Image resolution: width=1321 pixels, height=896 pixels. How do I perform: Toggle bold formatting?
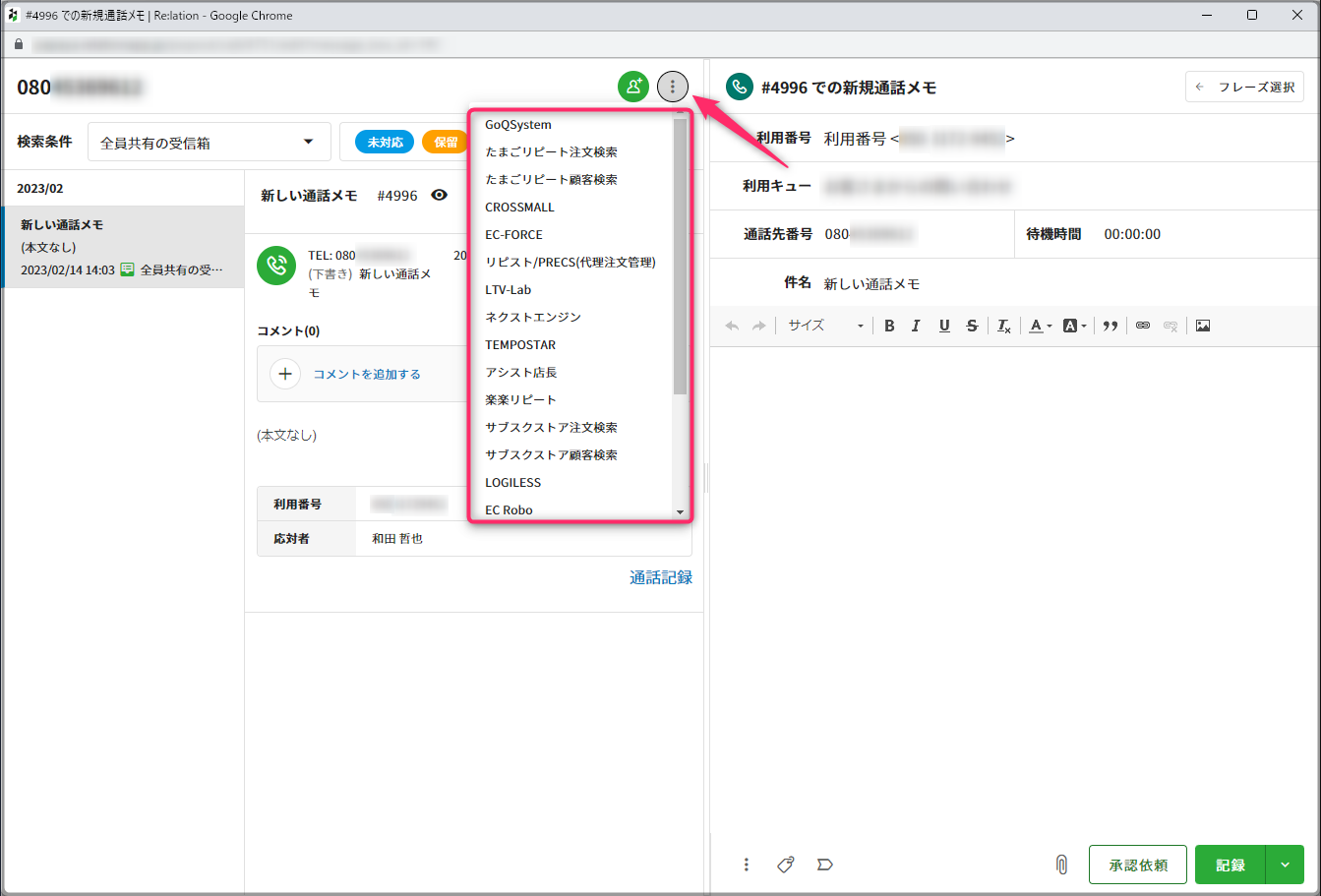889,326
